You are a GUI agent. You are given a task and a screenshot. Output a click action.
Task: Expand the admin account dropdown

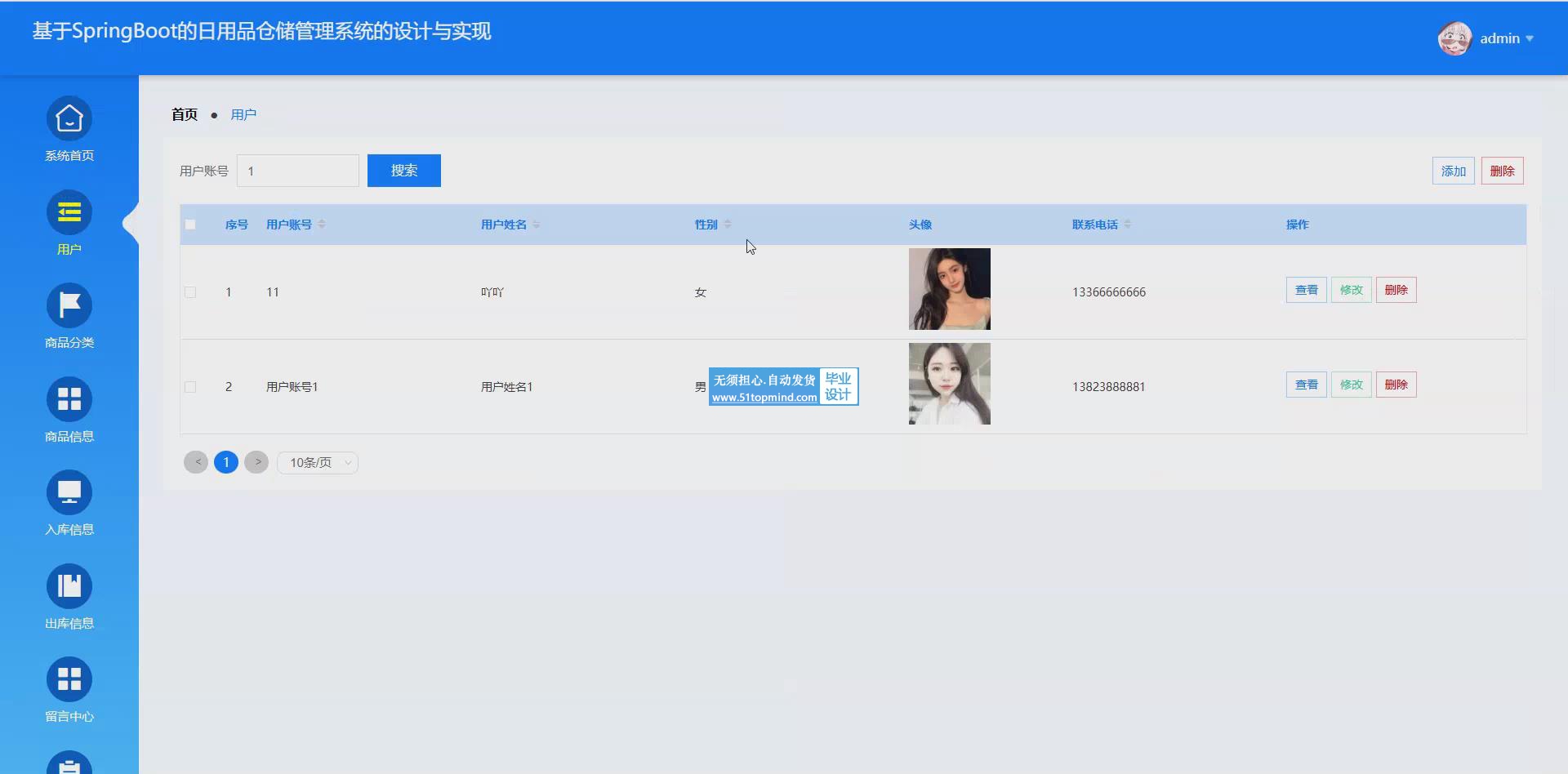tap(1507, 38)
